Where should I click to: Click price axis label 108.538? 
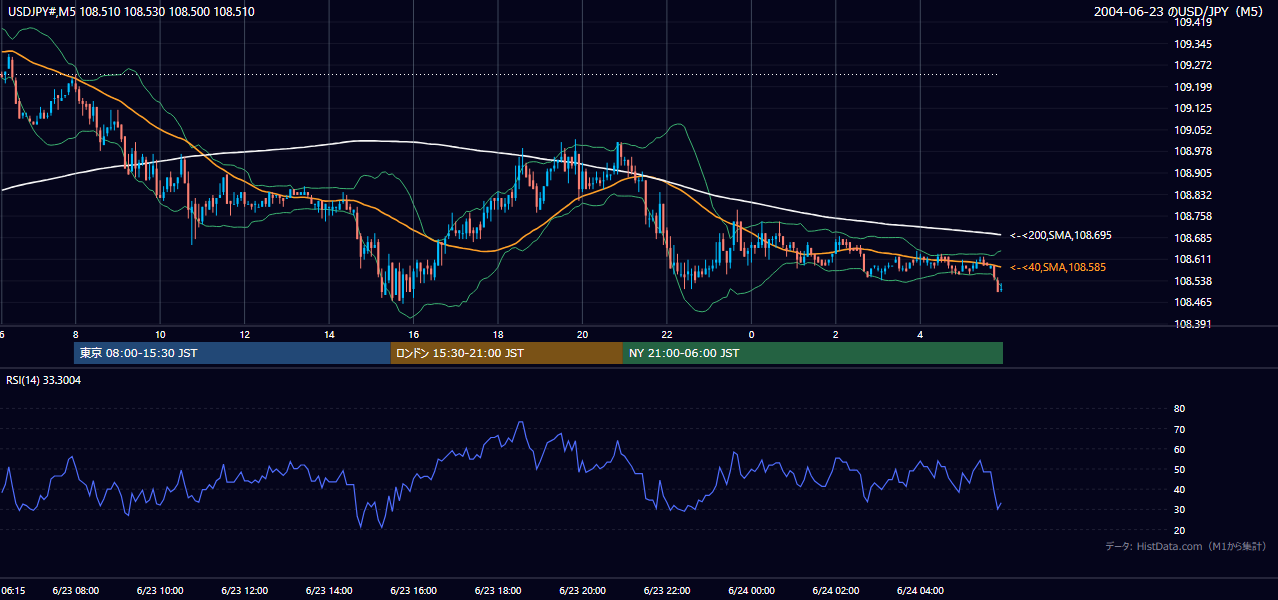(x=1193, y=281)
